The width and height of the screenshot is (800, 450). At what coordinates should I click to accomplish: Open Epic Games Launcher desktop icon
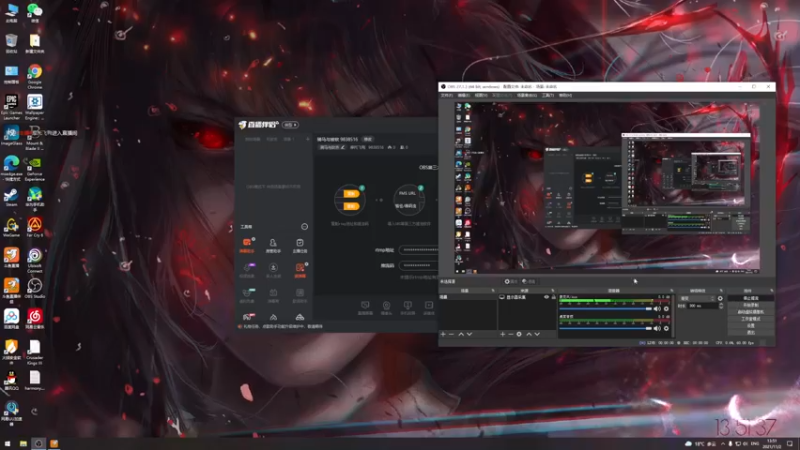tap(11, 107)
